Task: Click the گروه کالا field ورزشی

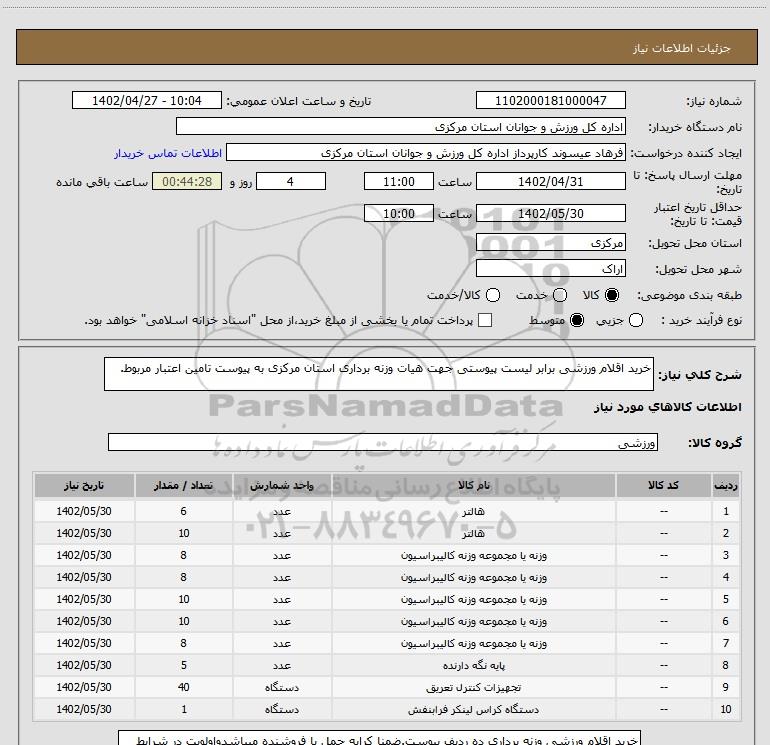Action: 383,442
